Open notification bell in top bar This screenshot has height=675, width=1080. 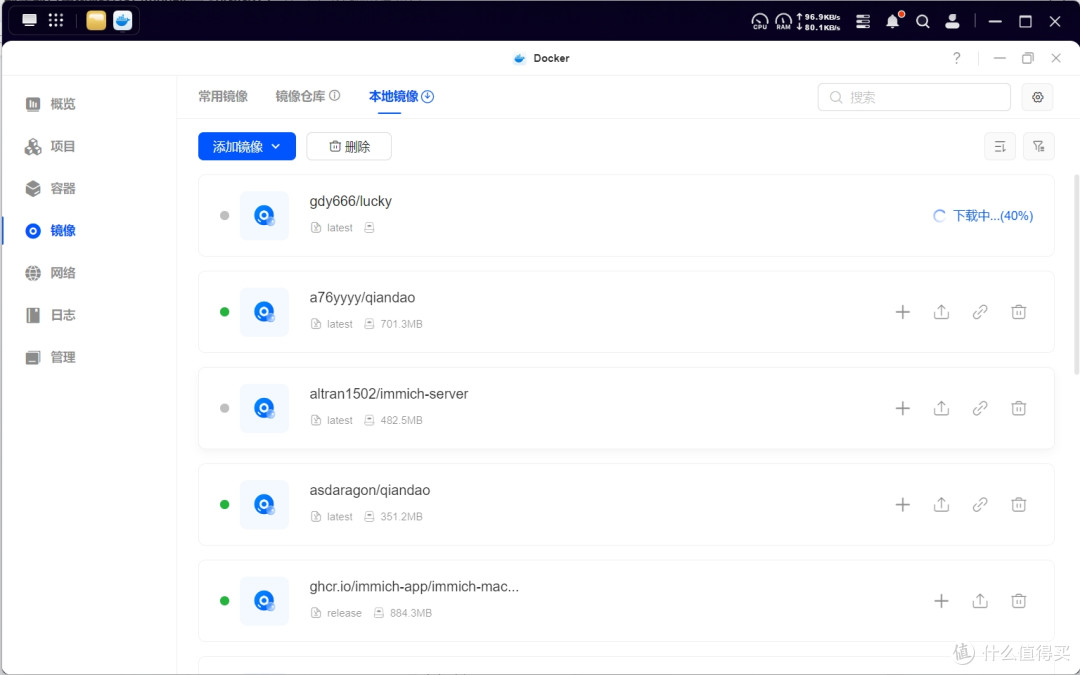click(x=893, y=21)
